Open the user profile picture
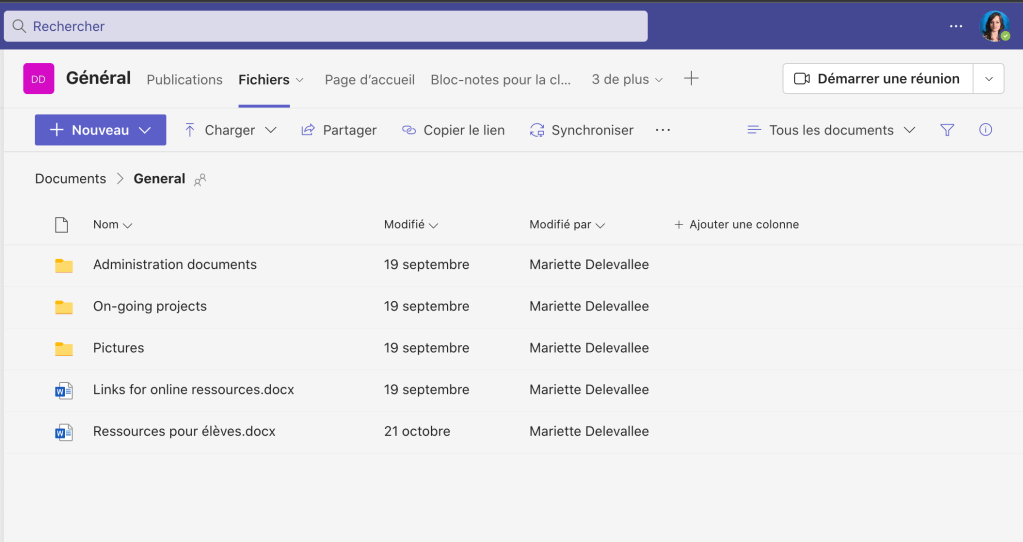The image size is (1023, 542). pyautogui.click(x=994, y=26)
